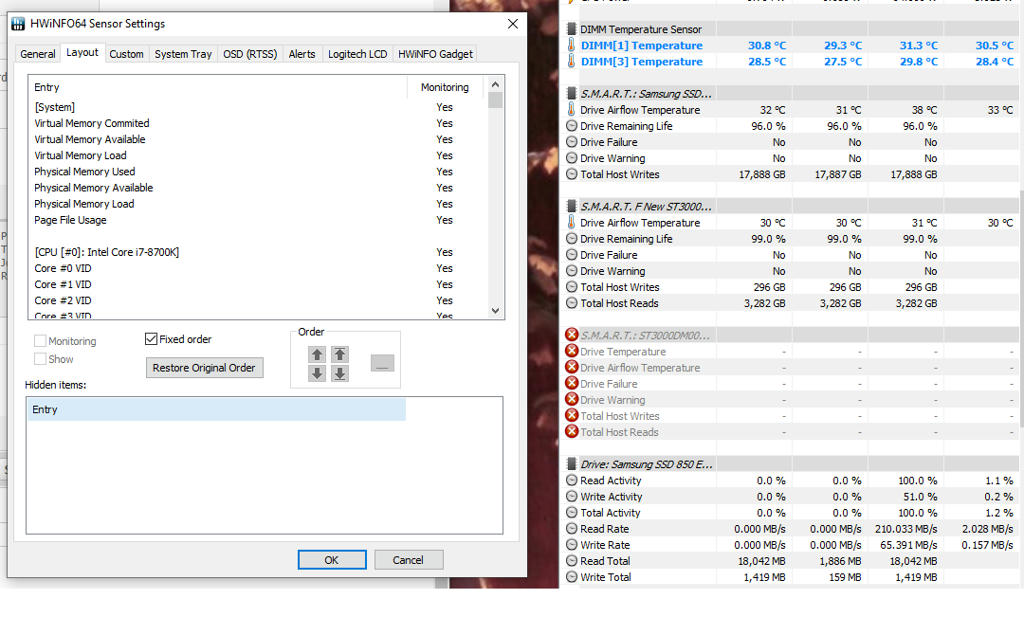The height and width of the screenshot is (635, 1024).
Task: Toggle the Fixed order checkbox
Action: click(x=151, y=339)
